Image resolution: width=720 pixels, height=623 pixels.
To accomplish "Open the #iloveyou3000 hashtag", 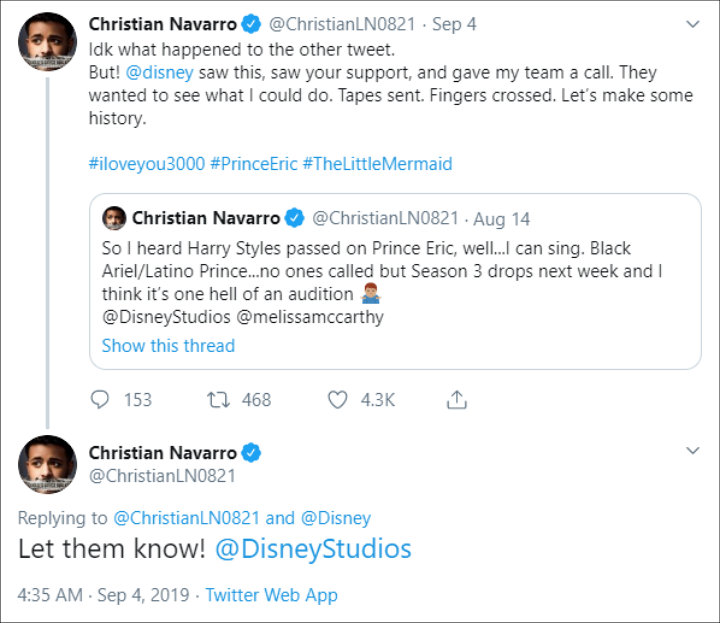I will [146, 164].
